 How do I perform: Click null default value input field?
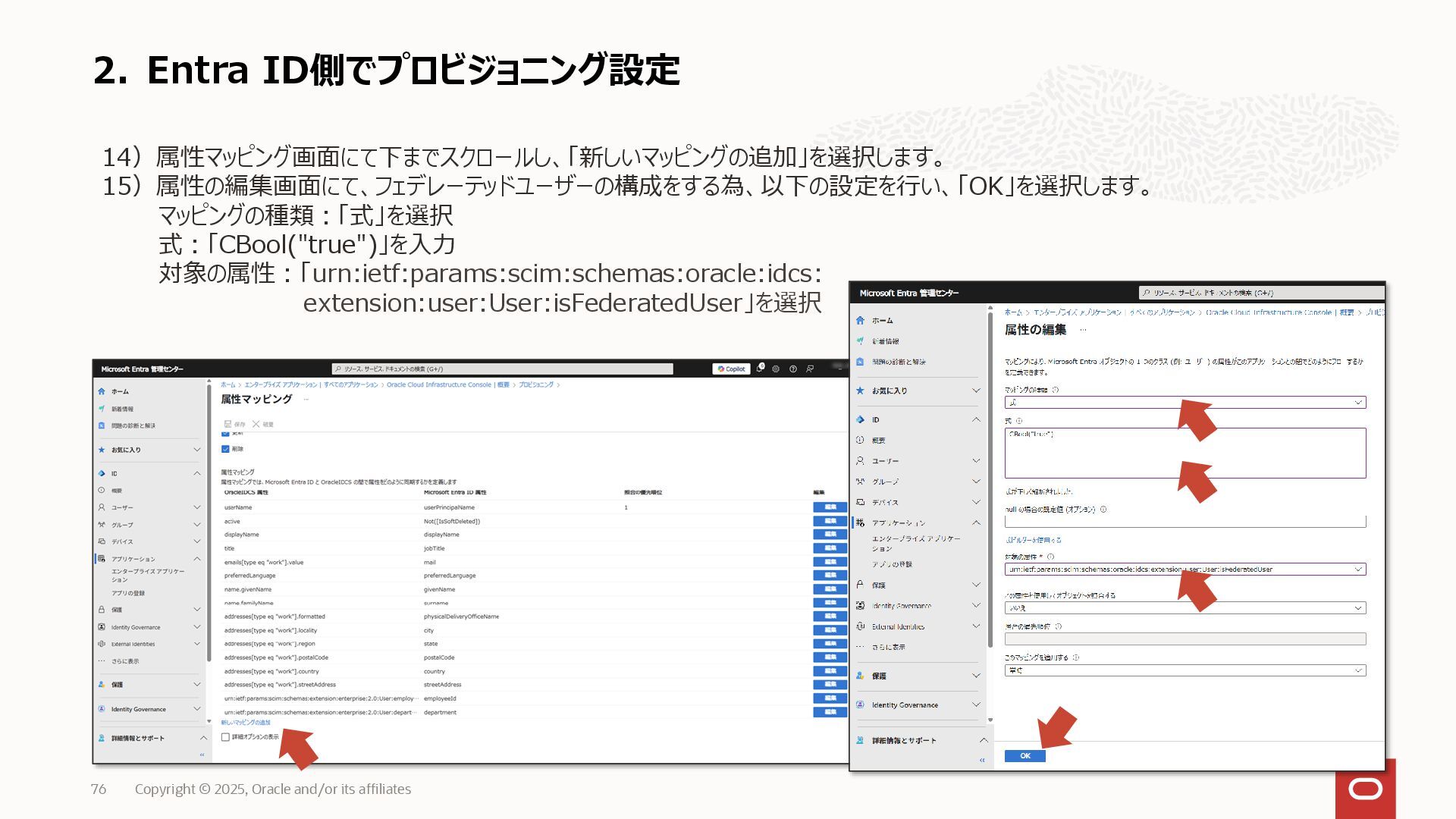point(1185,522)
